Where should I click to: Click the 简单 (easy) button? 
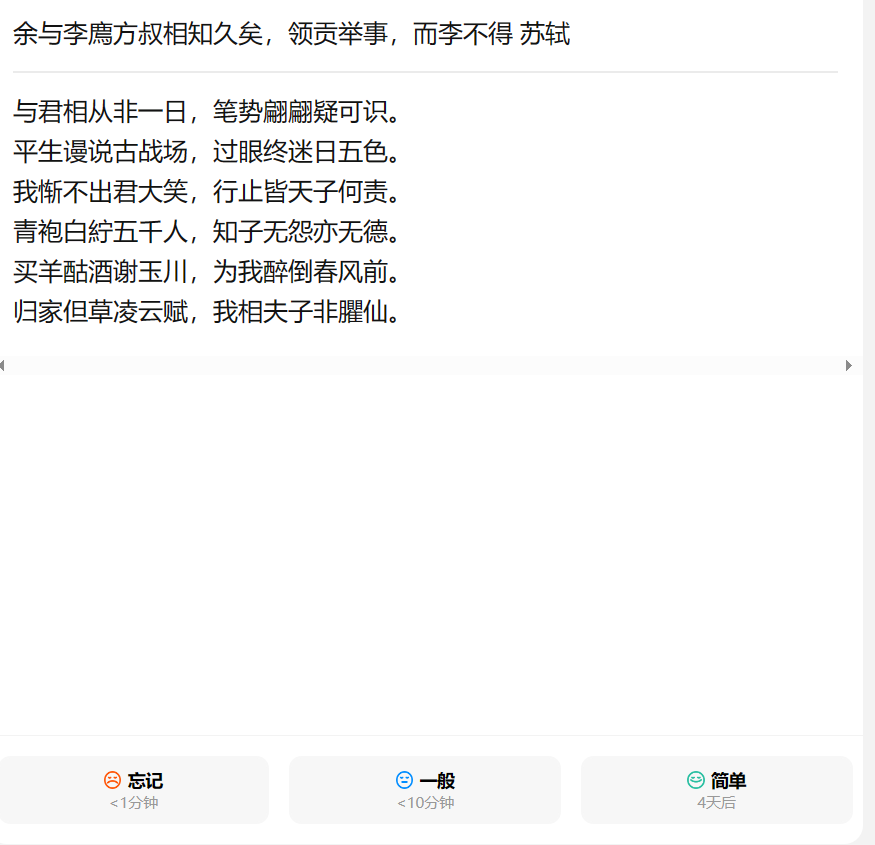tap(717, 790)
